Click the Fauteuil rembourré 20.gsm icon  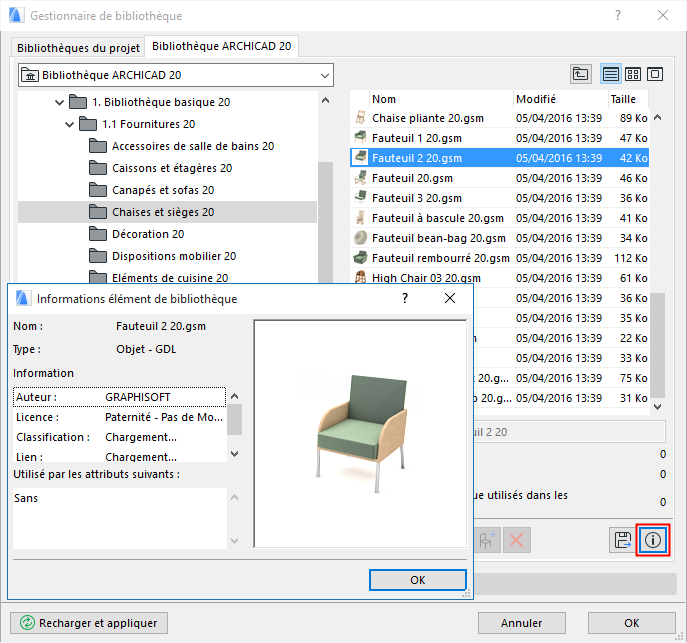coord(360,258)
